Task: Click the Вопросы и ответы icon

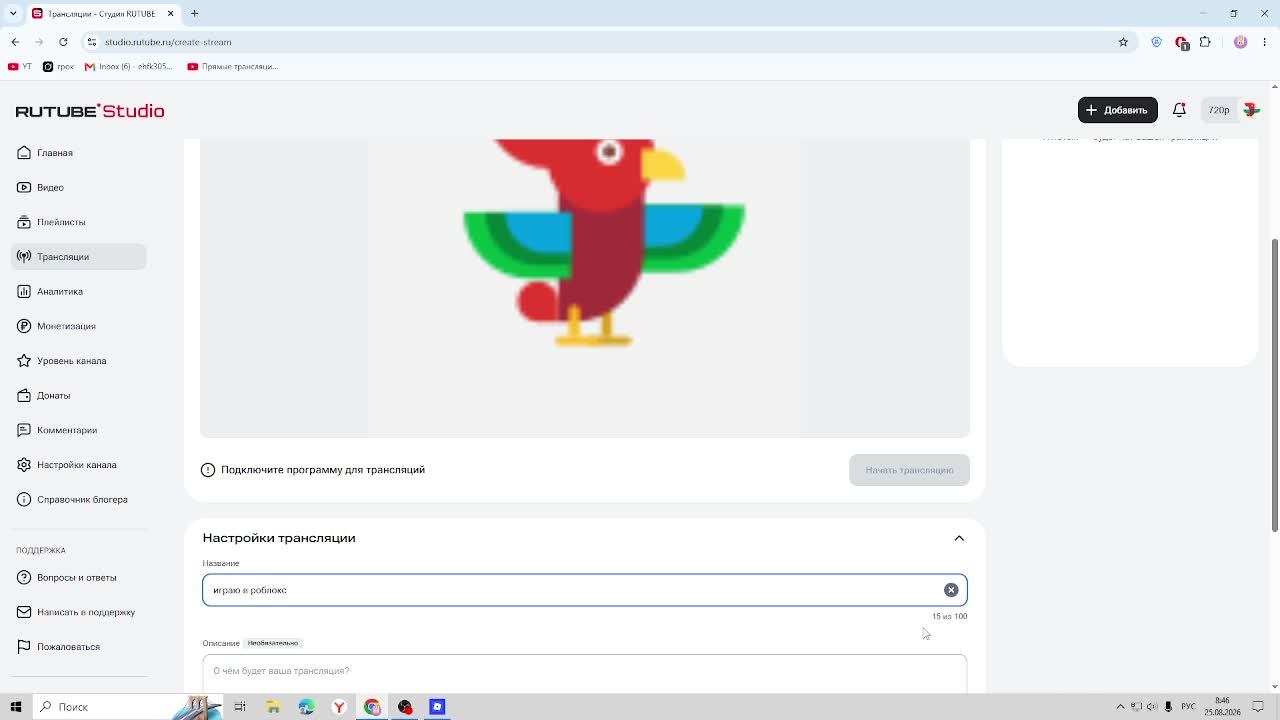Action: tap(24, 577)
